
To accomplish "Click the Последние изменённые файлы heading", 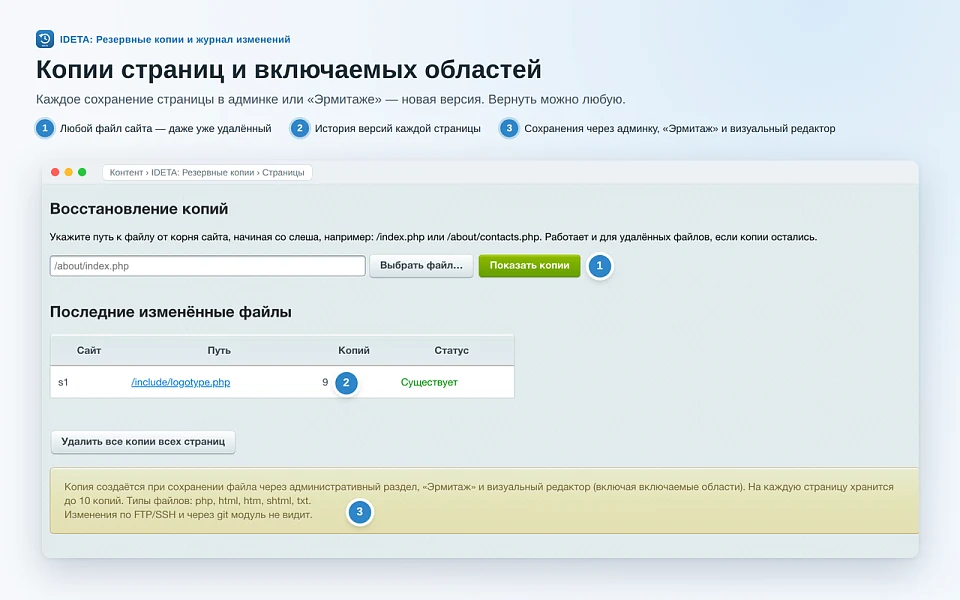I will (x=171, y=312).
